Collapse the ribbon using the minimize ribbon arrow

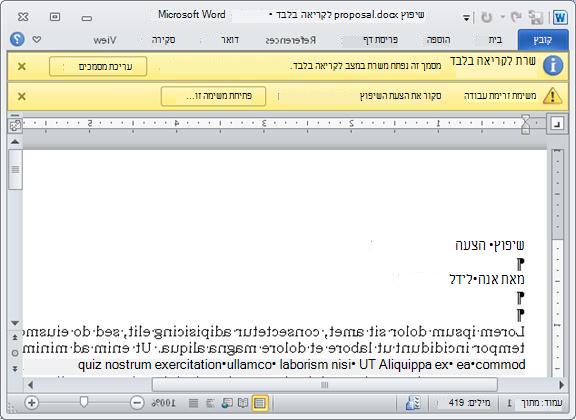click(x=37, y=39)
